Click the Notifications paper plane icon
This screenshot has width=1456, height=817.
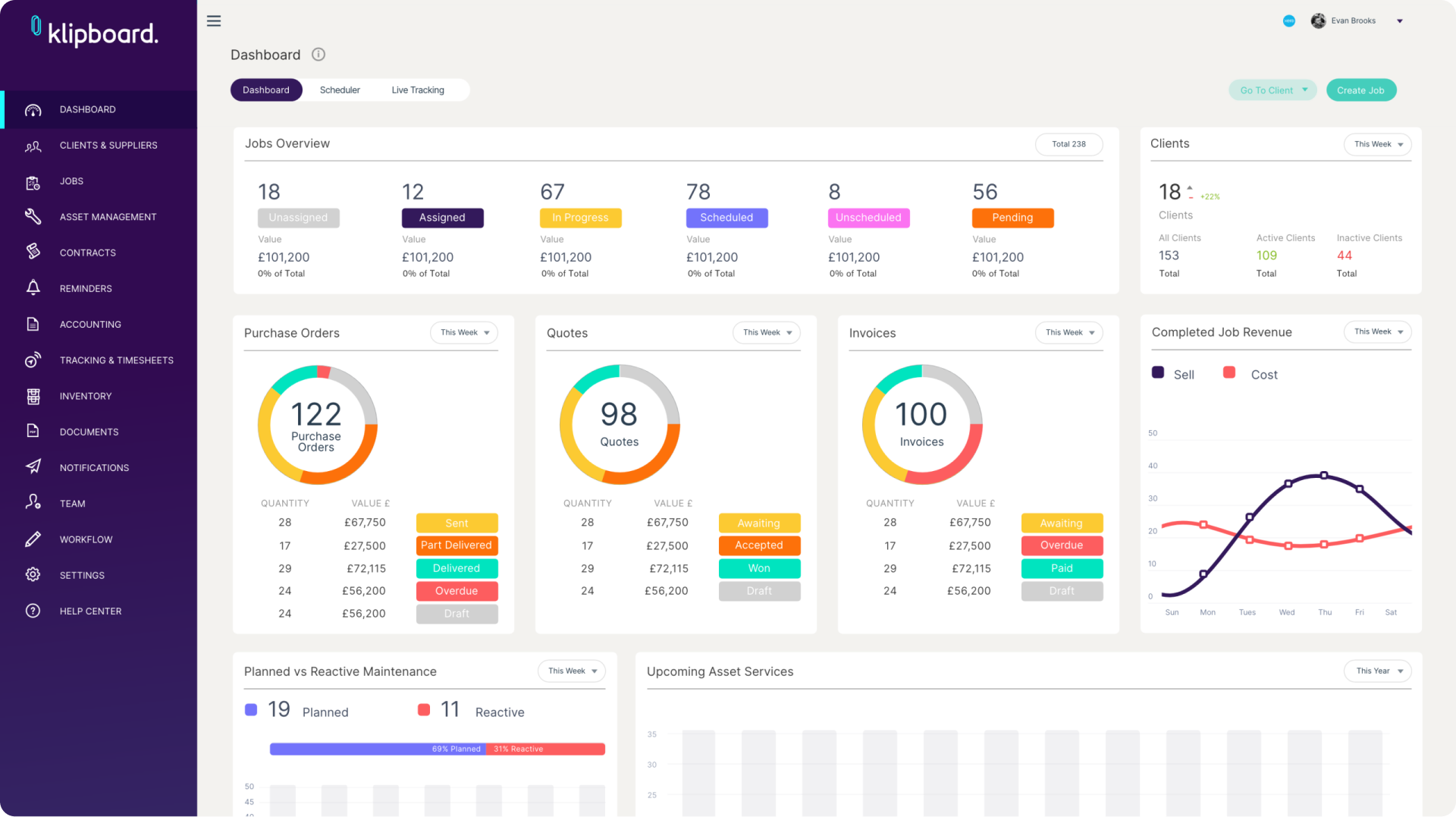(x=33, y=467)
